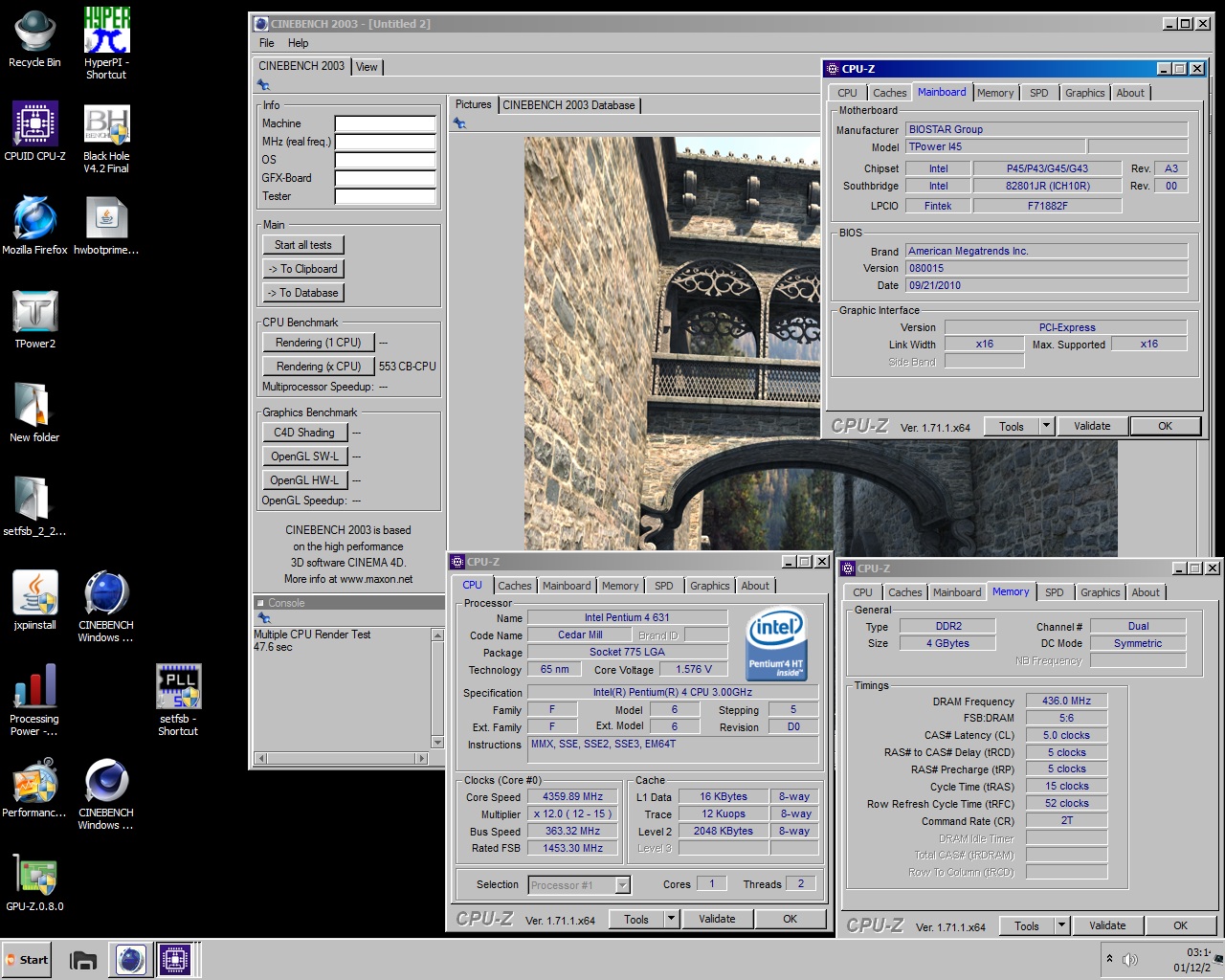The image size is (1225, 980).
Task: Switch to the View tab in CINEBENCH
Action: coord(367,67)
